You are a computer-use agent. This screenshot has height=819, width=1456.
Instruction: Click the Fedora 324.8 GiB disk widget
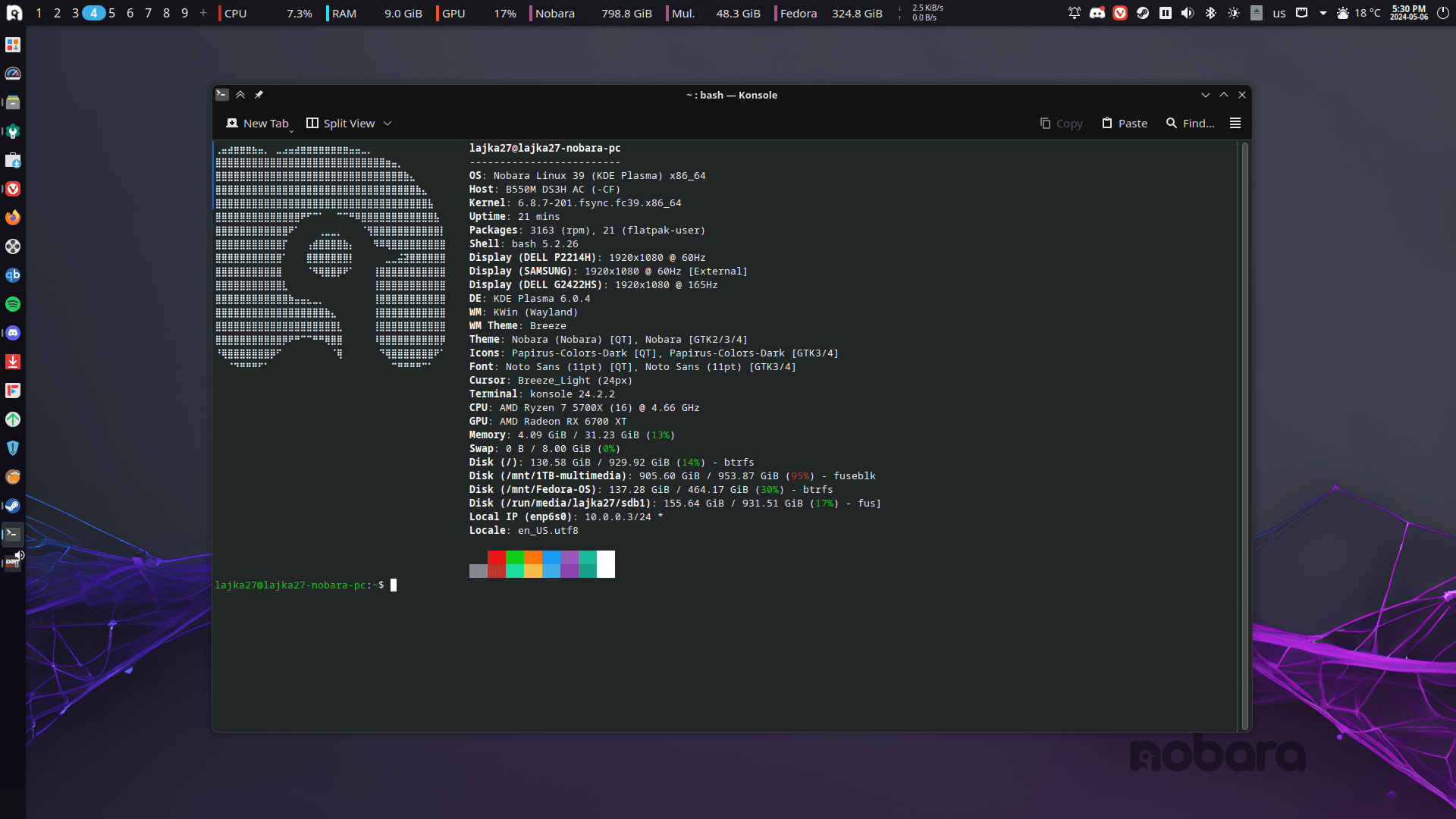coord(829,13)
